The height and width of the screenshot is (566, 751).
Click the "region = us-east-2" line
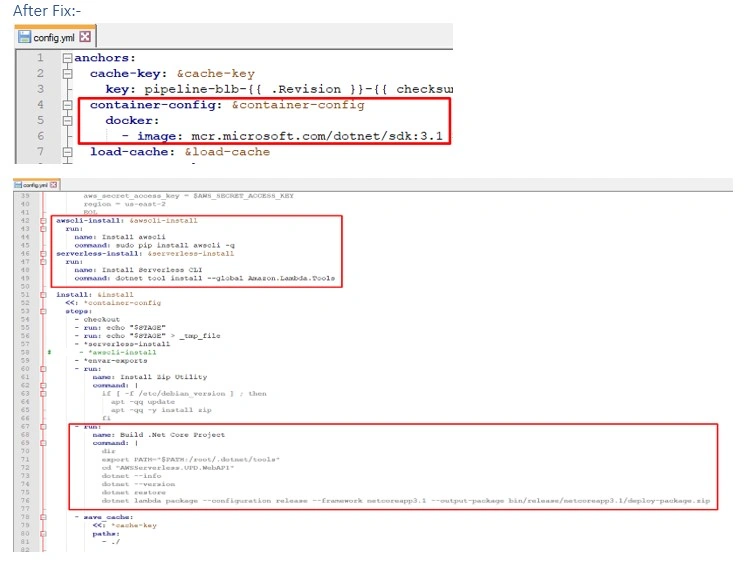pos(125,204)
